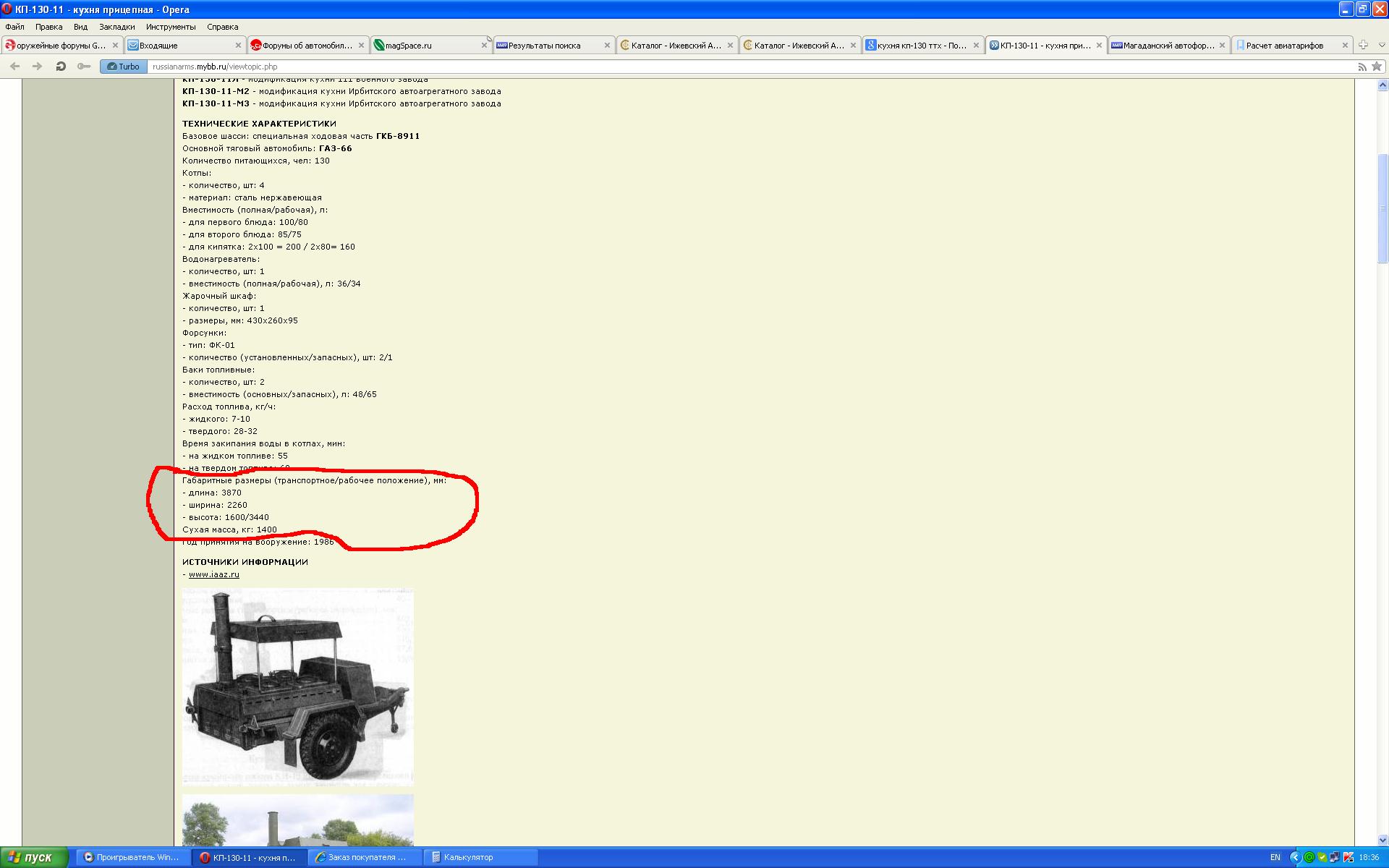Click the browser back arrow
The height and width of the screenshot is (868, 1389).
14,67
